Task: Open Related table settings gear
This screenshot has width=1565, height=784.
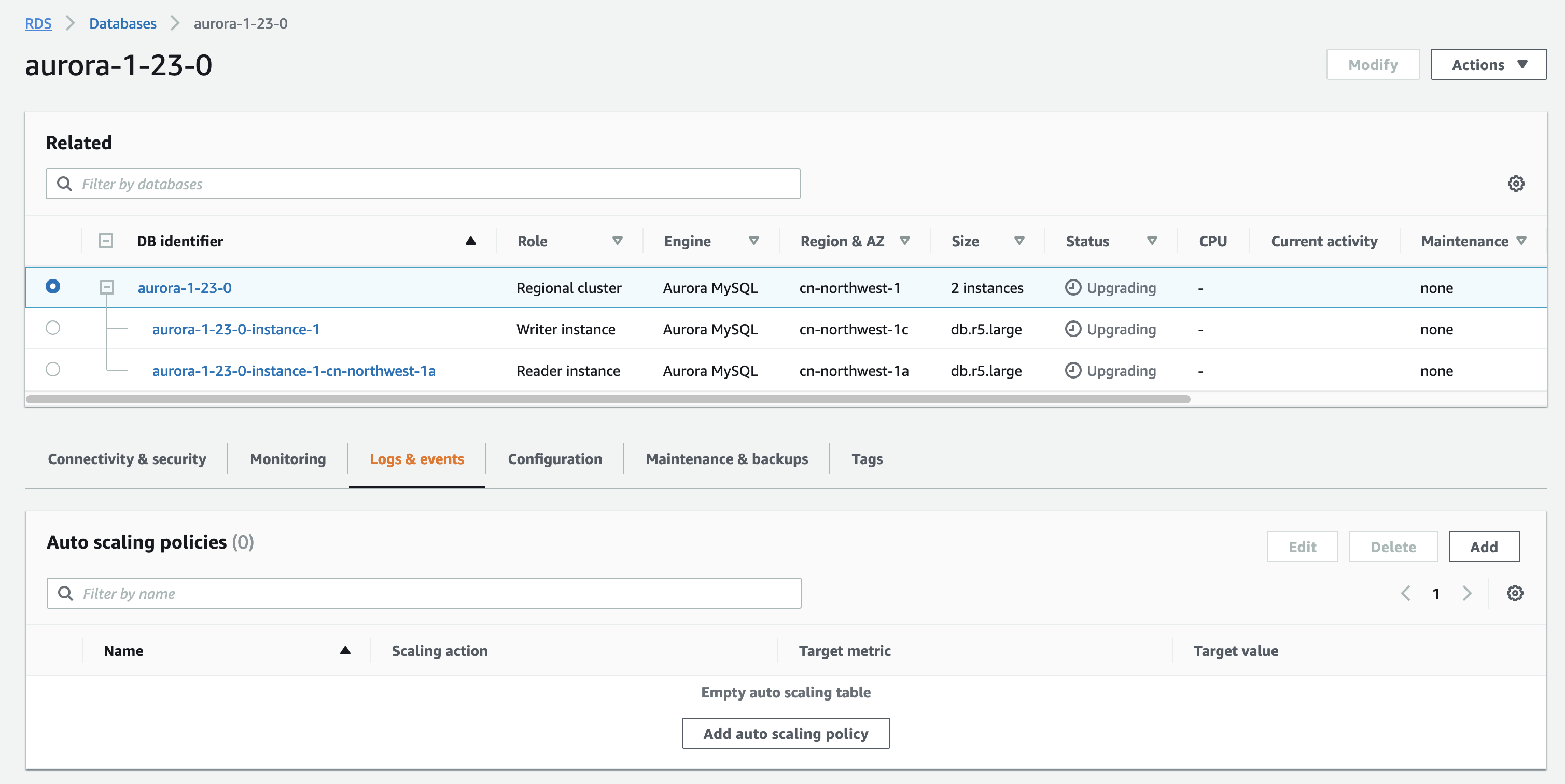Action: [x=1516, y=184]
